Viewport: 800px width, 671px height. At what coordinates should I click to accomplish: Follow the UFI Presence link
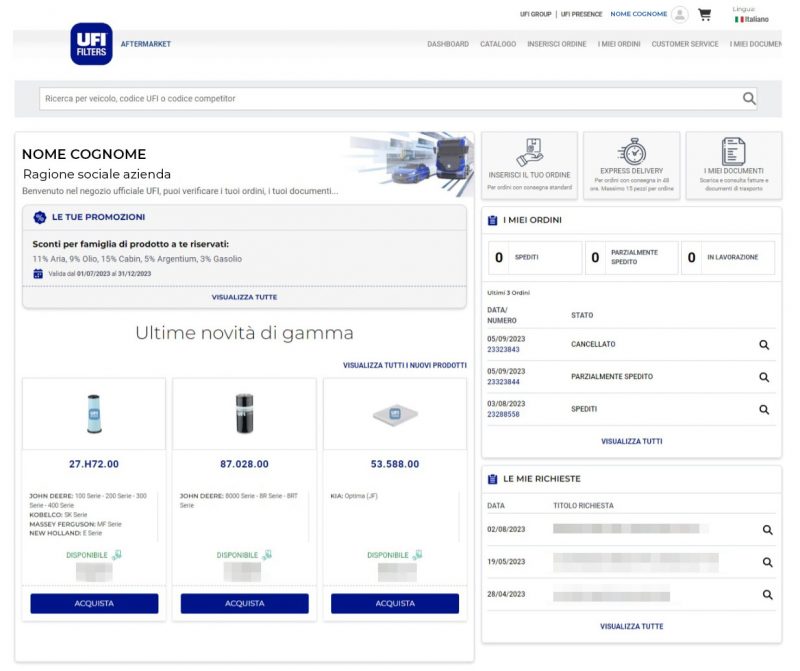coord(581,14)
